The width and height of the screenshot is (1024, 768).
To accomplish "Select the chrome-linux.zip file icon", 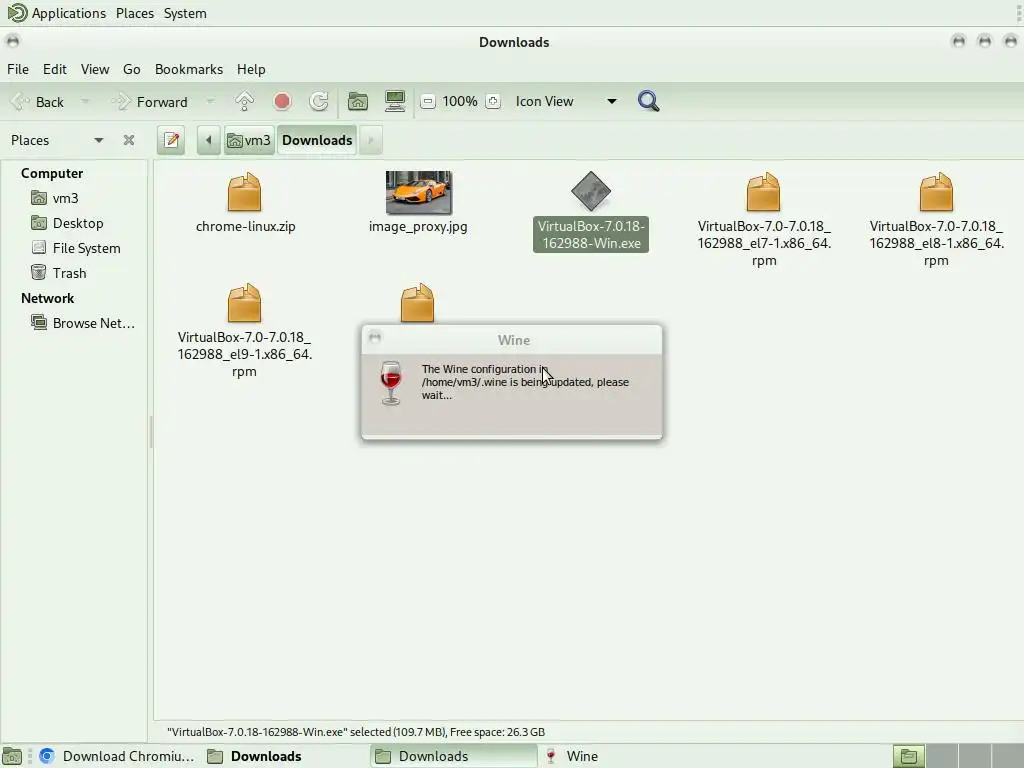I will [x=244, y=192].
